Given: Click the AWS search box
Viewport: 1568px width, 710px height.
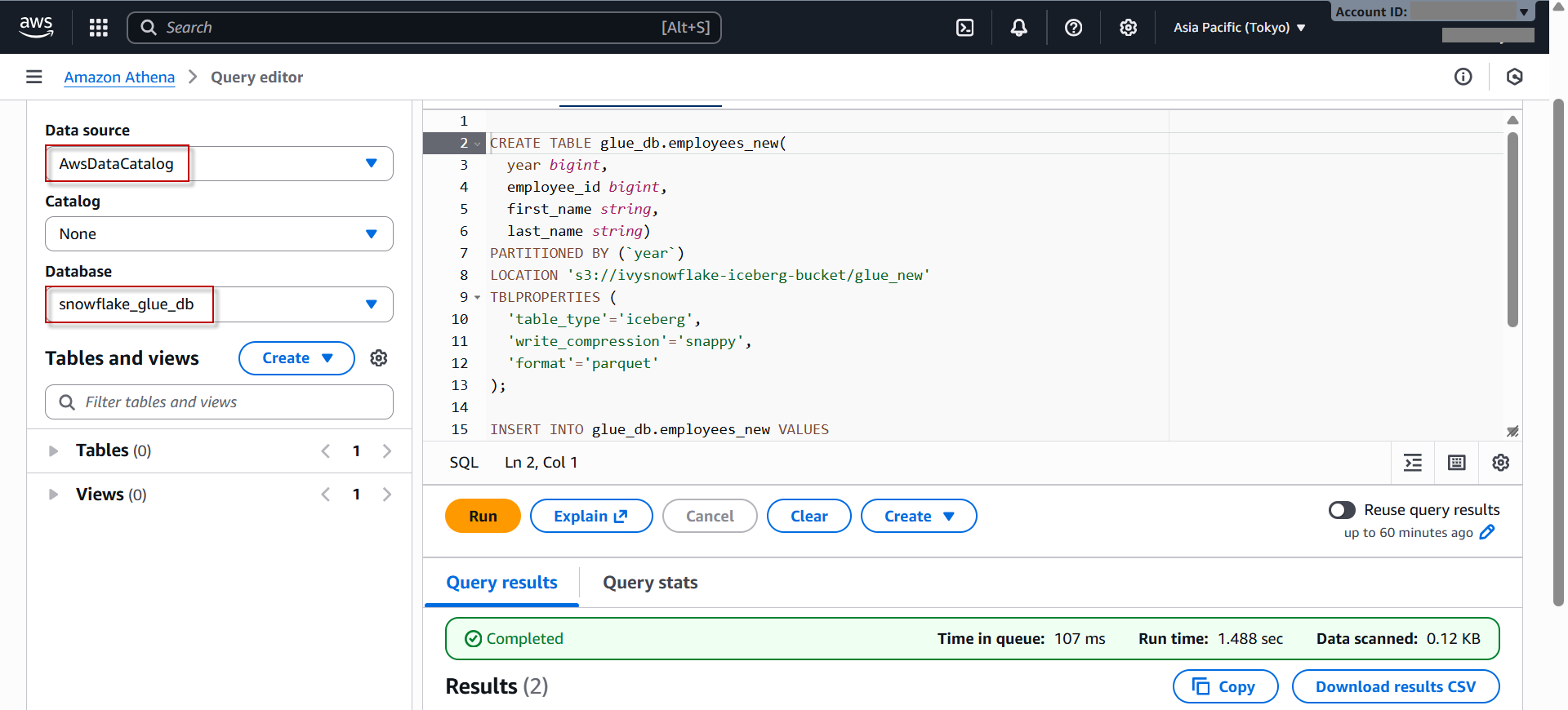Looking at the screenshot, I should [x=424, y=28].
